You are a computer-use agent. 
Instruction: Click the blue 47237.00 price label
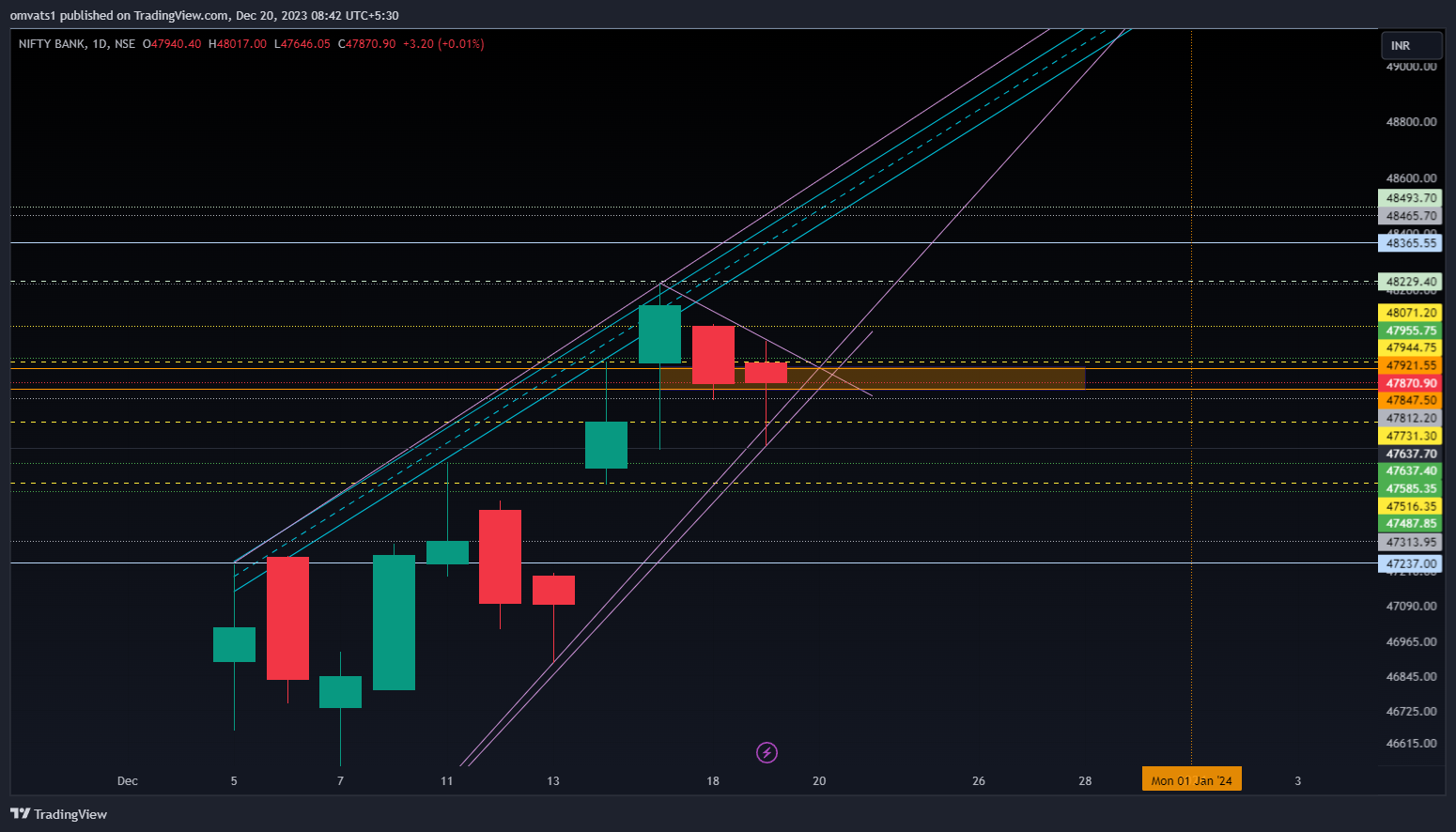pos(1411,564)
